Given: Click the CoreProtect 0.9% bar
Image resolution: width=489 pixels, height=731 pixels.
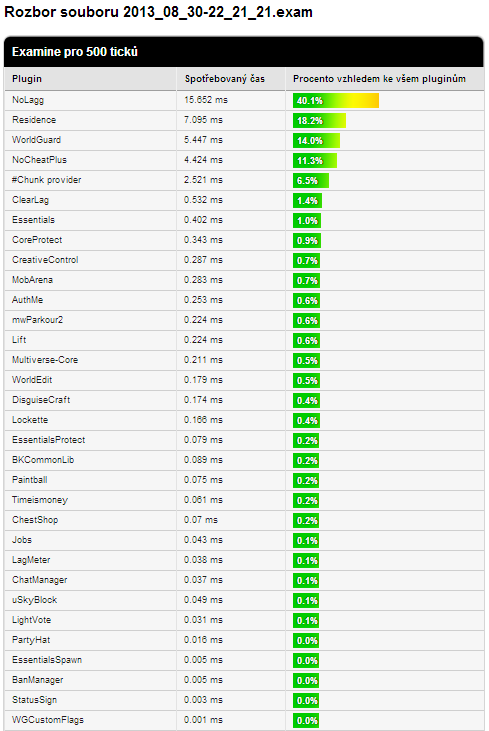Looking at the screenshot, I should coord(307,241).
